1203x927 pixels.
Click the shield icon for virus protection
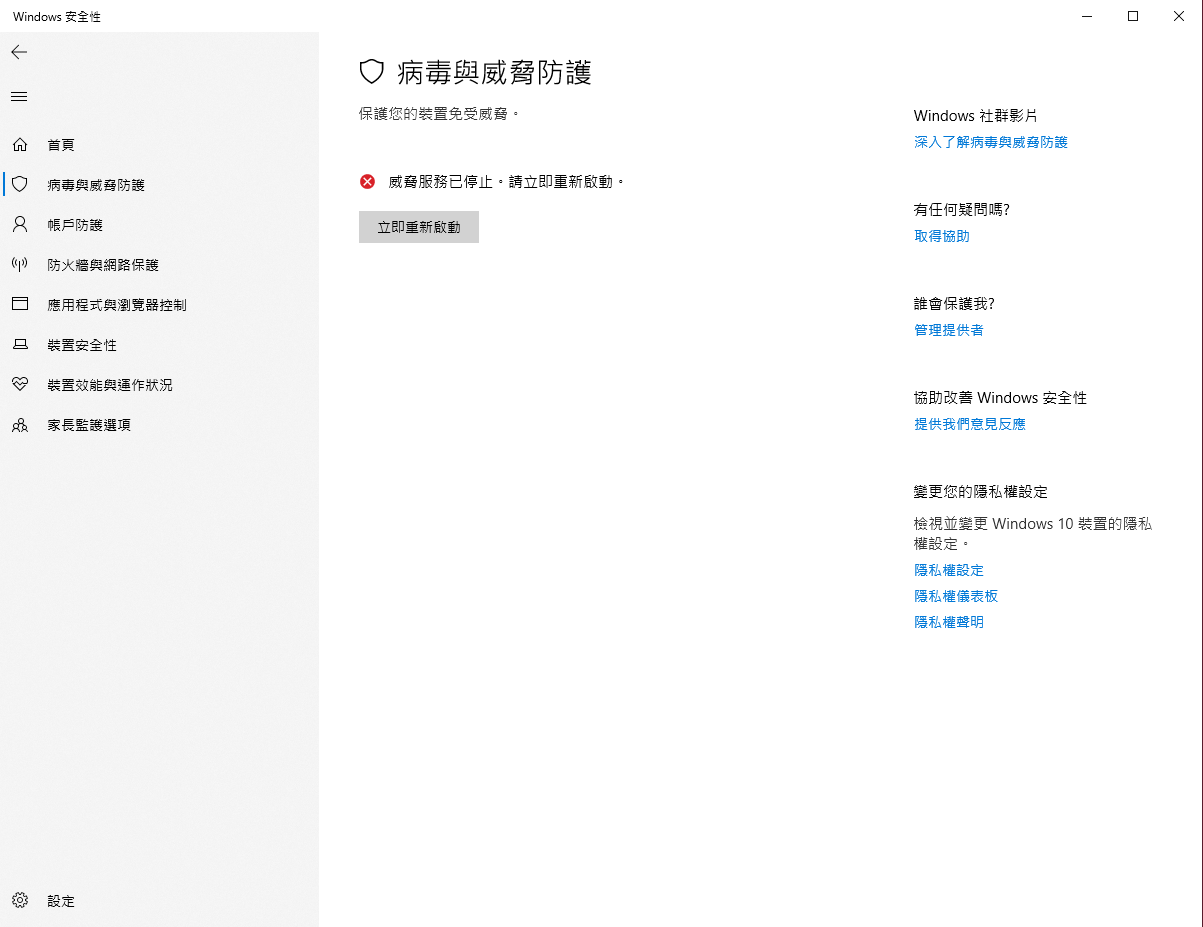(x=19, y=185)
